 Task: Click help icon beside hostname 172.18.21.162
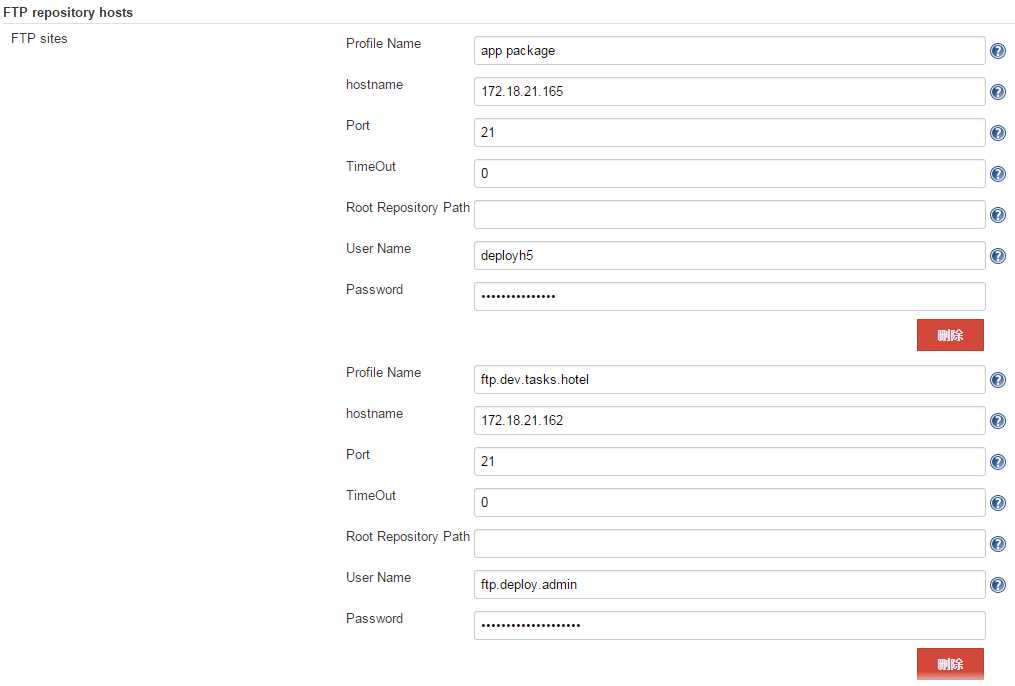point(997,421)
